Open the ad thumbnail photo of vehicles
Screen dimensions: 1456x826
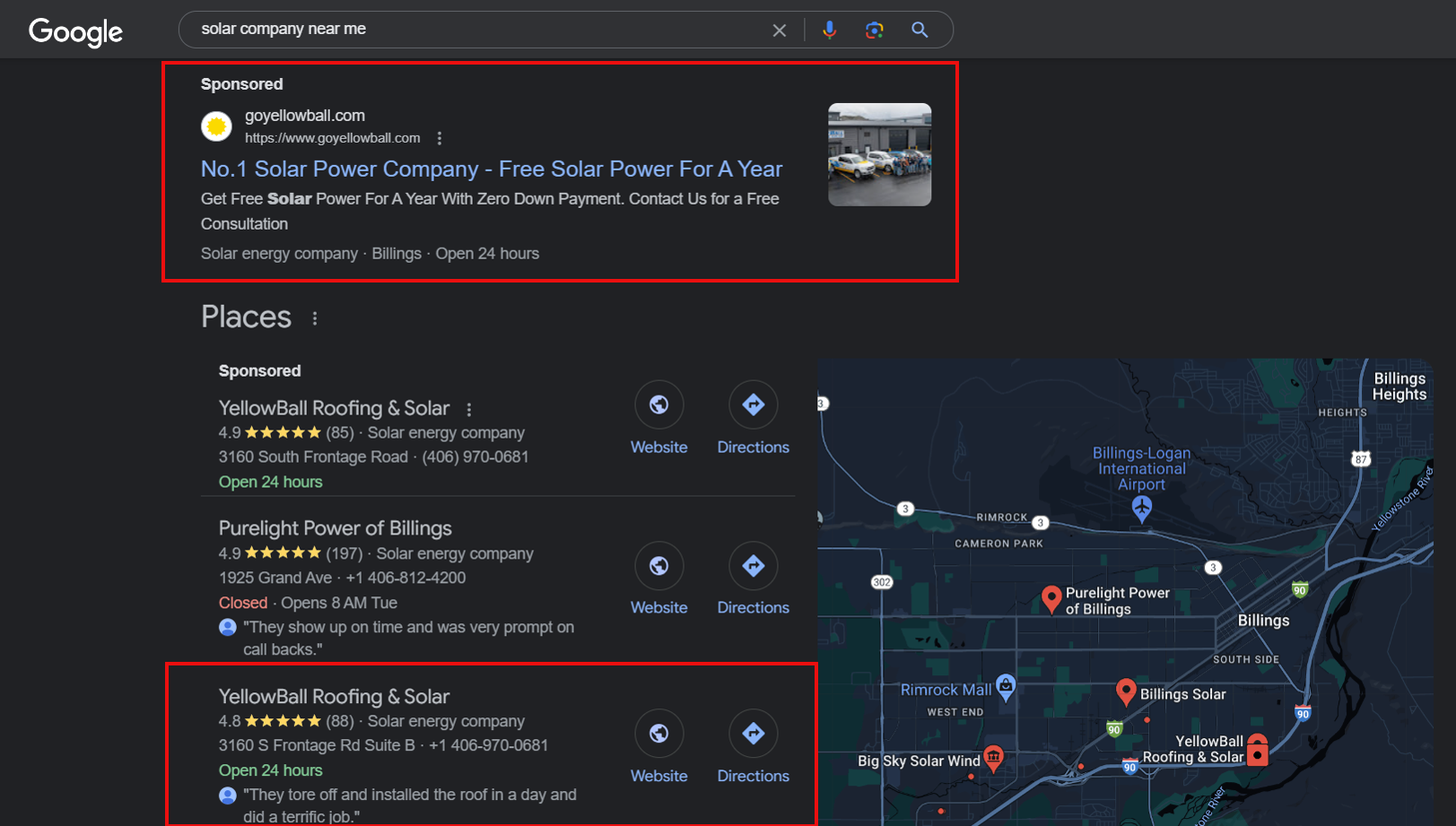[879, 154]
